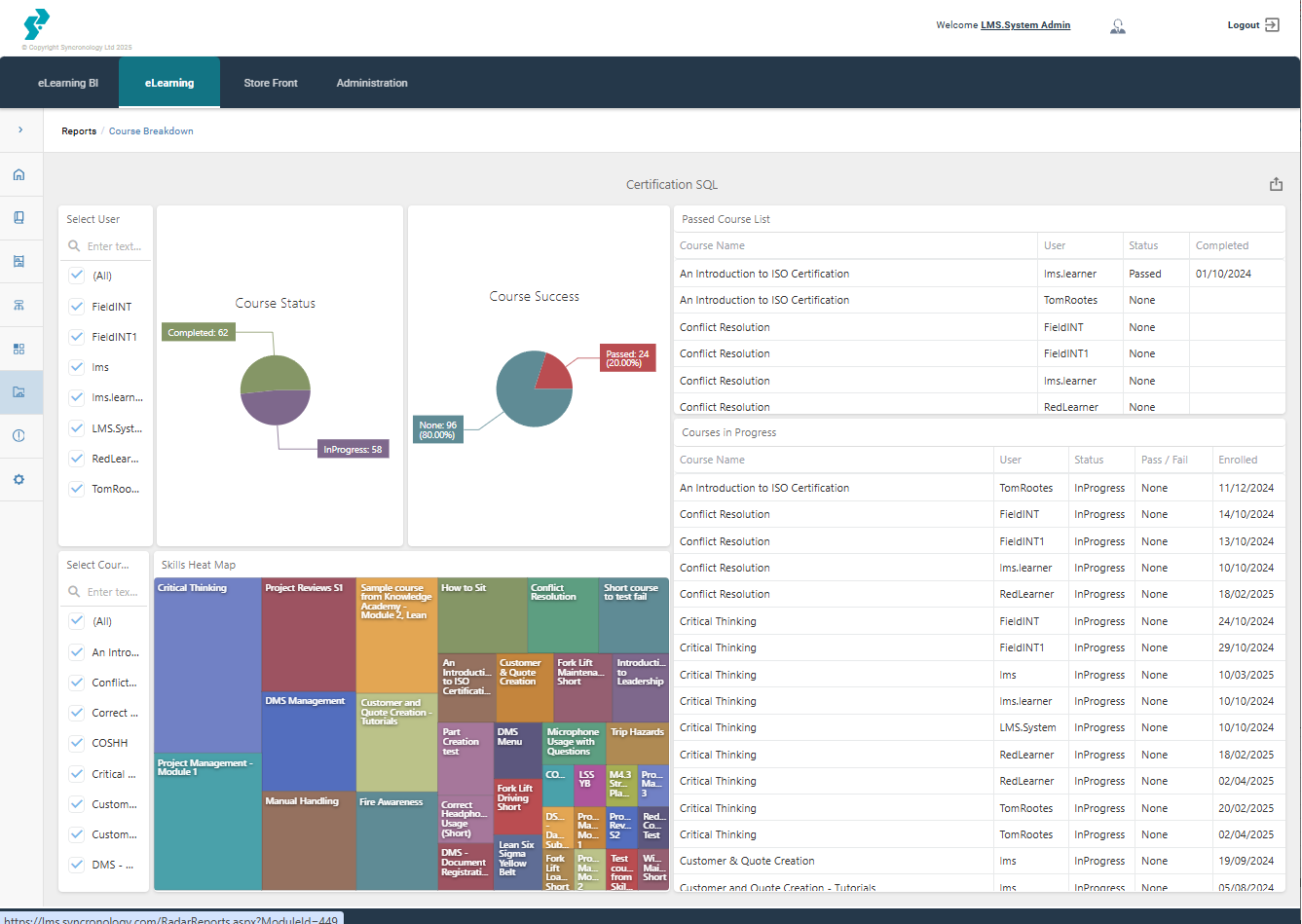Image resolution: width=1302 pixels, height=924 pixels.
Task: Click the home icon in the left sidebar
Action: [x=19, y=175]
